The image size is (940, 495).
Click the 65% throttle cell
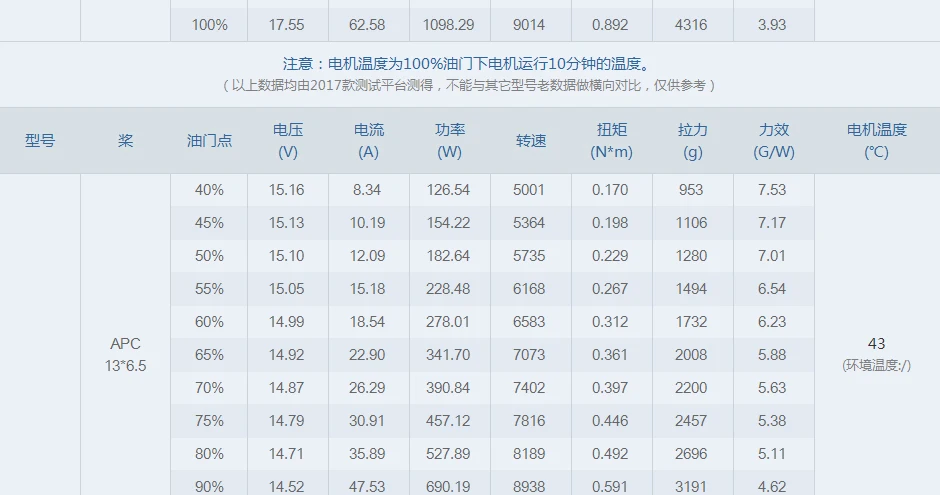209,355
